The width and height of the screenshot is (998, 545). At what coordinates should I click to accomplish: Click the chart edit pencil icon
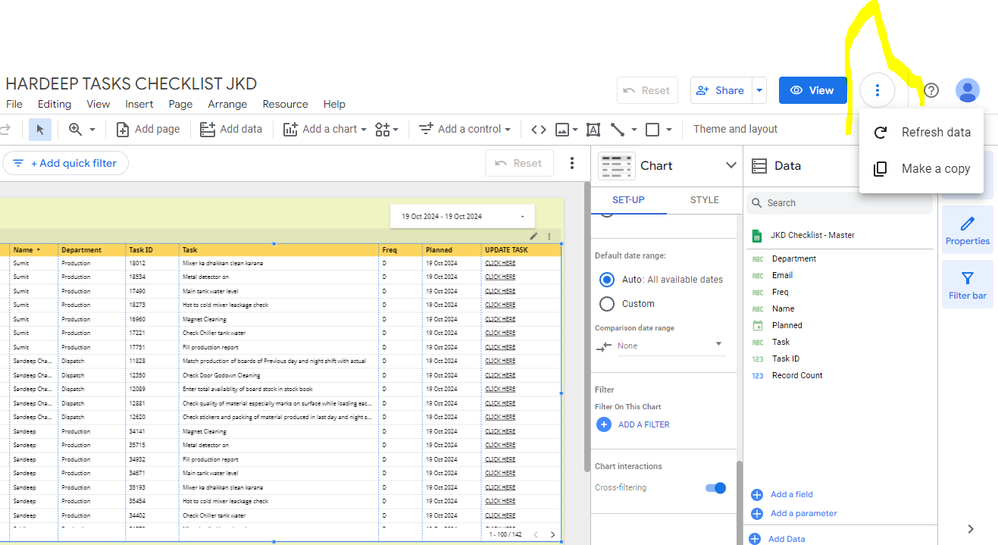pos(533,236)
